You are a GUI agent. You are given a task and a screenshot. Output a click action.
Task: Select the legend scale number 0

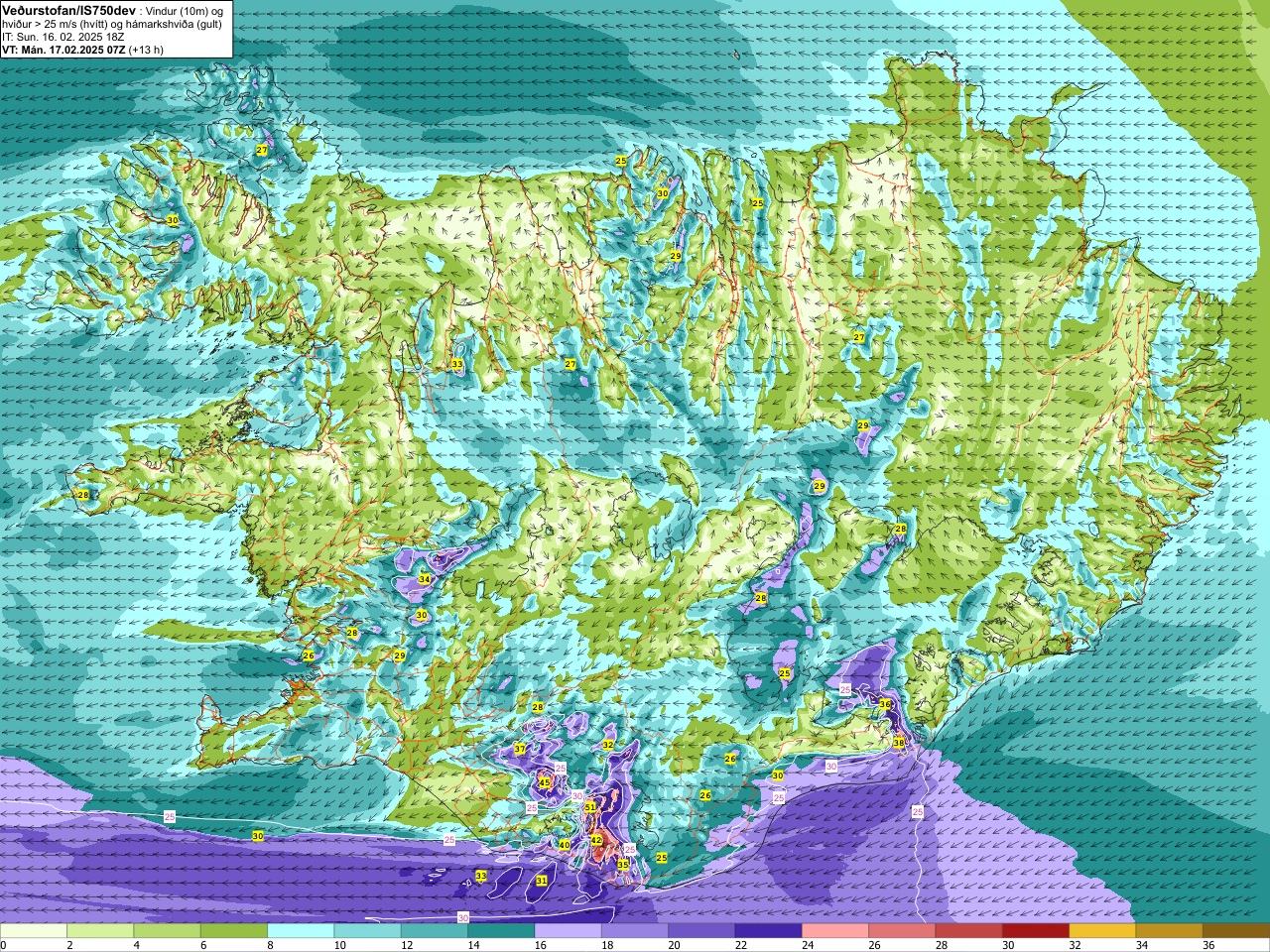[3, 945]
